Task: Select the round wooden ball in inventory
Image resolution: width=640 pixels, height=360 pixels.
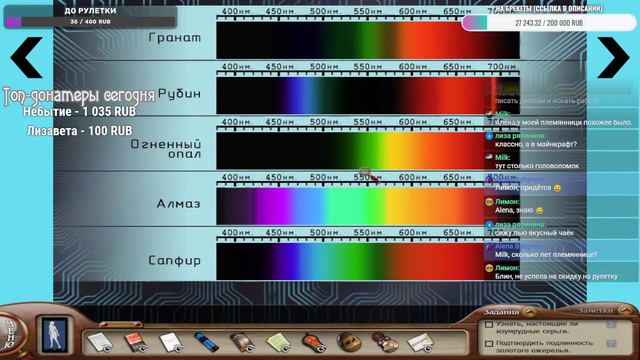Action: [x=349, y=342]
